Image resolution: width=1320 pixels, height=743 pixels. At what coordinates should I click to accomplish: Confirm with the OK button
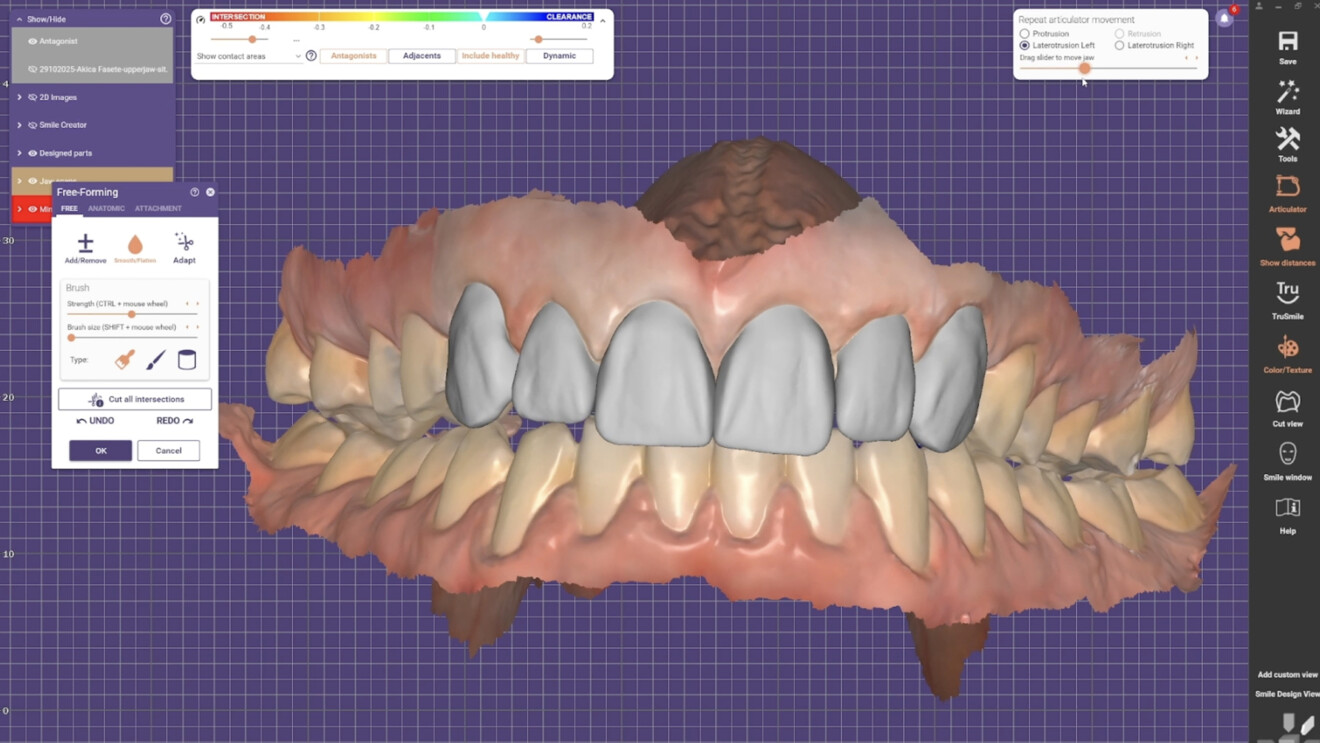pos(100,451)
